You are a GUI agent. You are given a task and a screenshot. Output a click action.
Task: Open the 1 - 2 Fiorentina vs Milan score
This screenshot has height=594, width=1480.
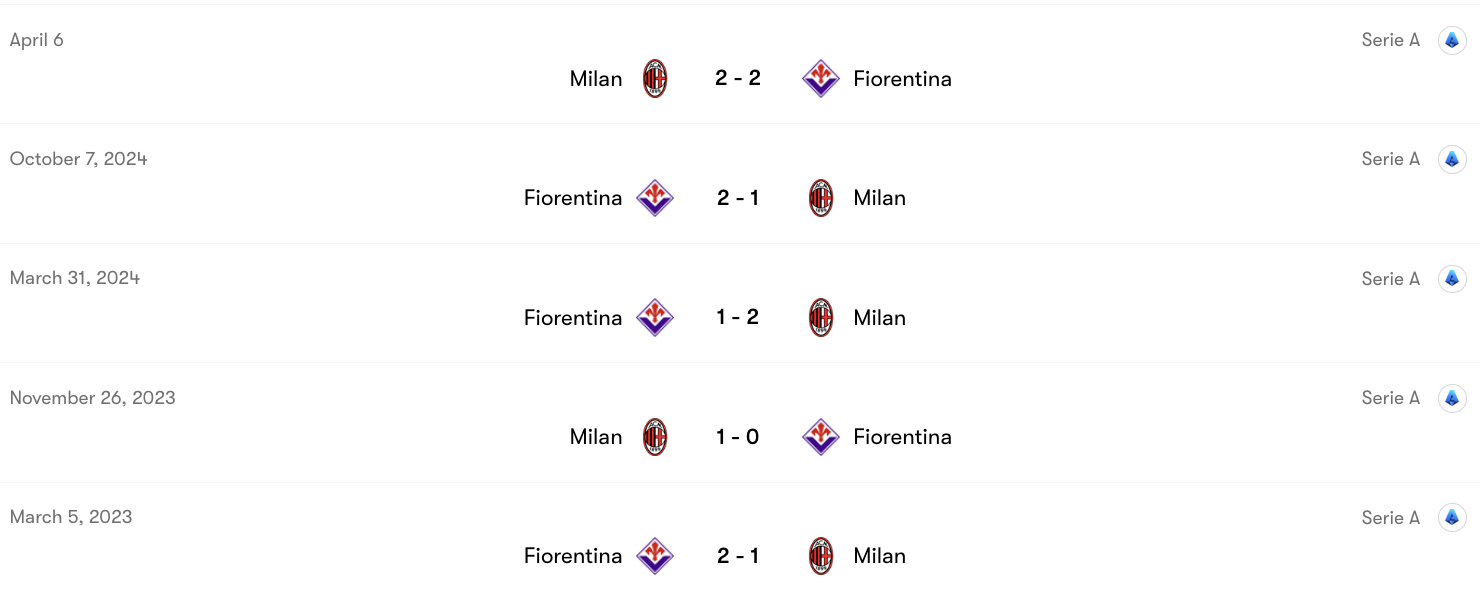pos(738,318)
